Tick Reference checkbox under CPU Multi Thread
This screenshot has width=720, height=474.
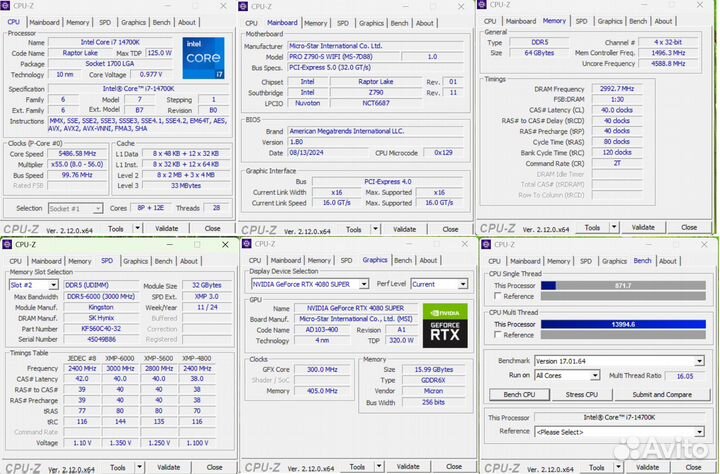click(497, 335)
